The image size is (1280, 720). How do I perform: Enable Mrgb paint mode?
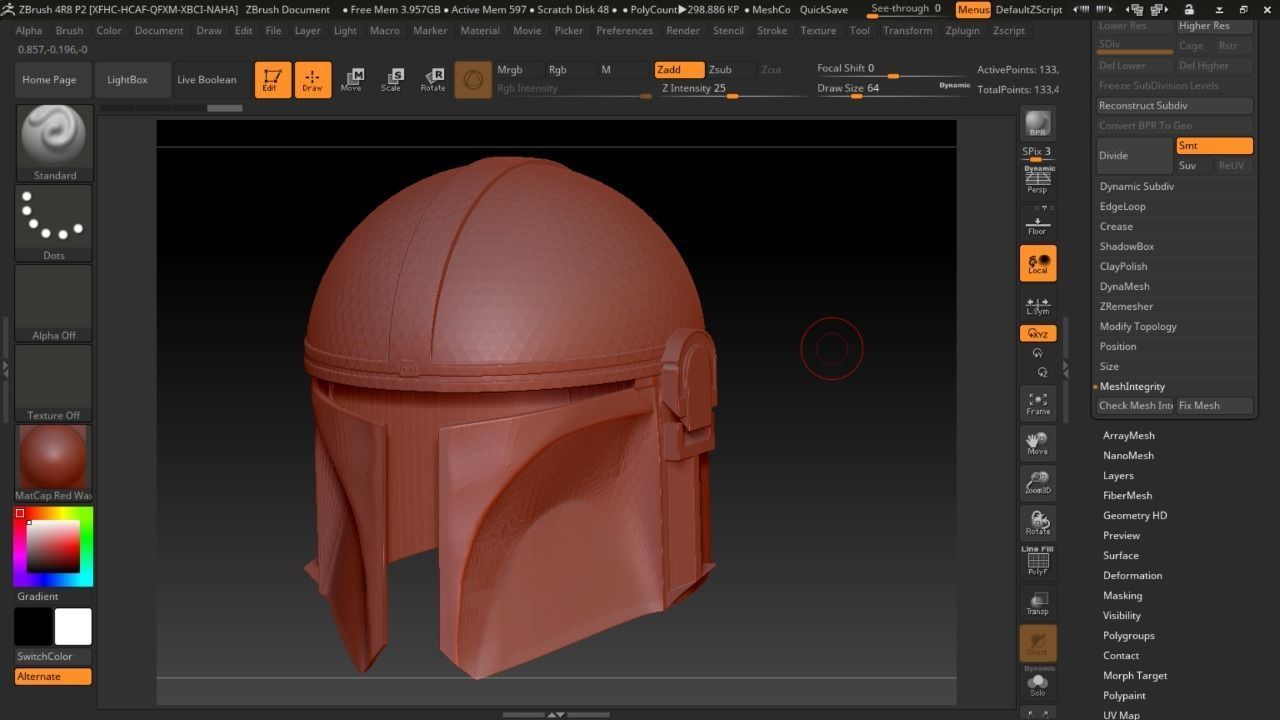click(519, 69)
